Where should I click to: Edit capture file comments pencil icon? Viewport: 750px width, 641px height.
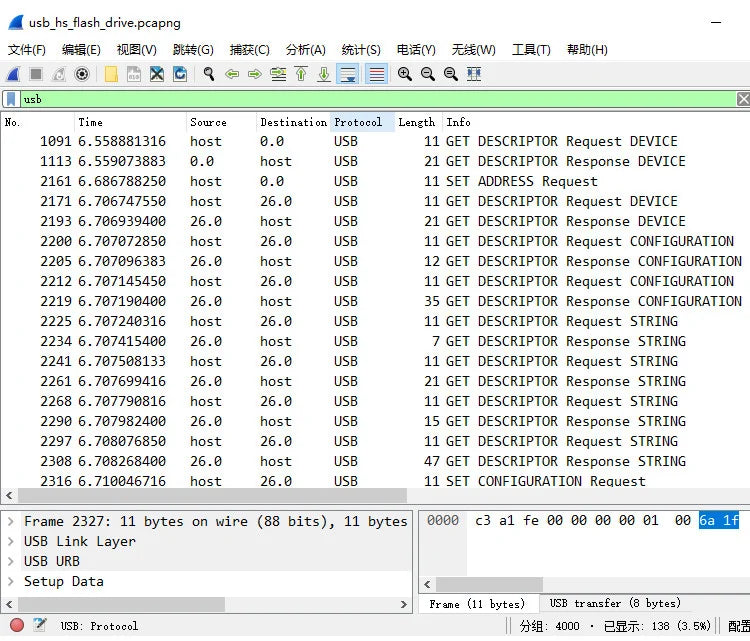[x=40, y=625]
